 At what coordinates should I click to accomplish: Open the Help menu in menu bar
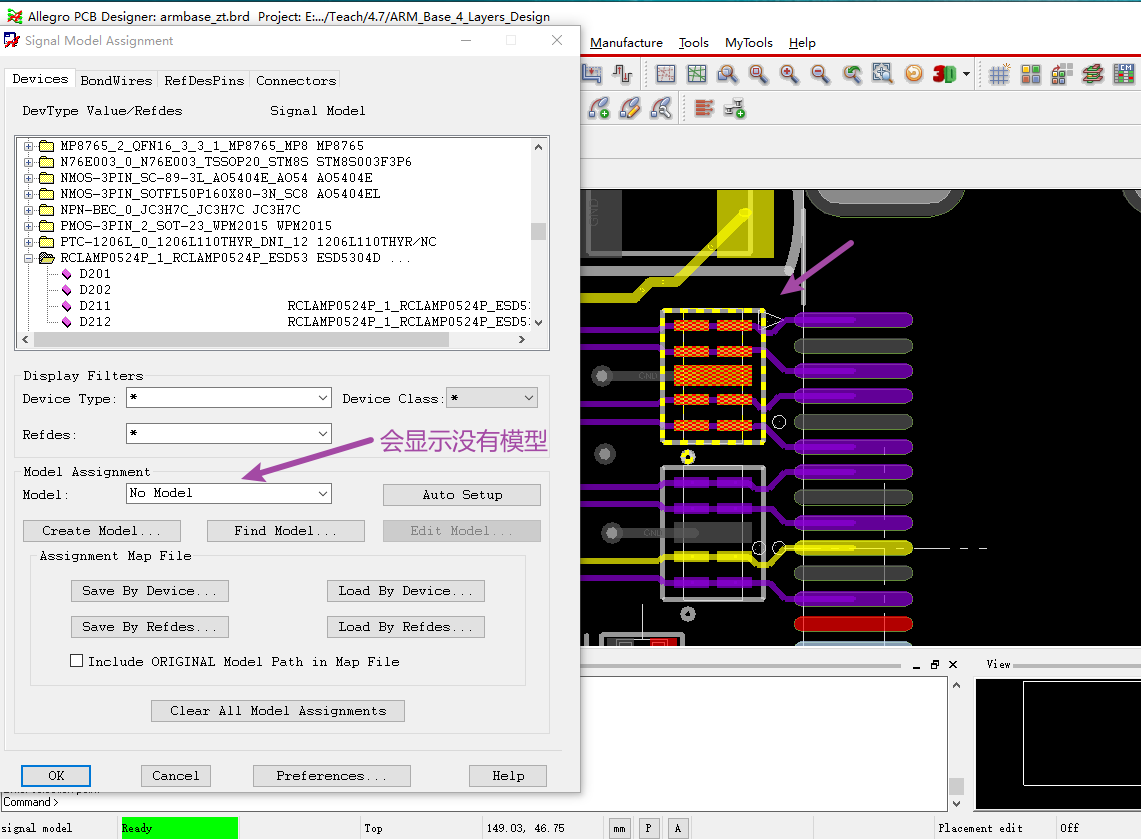click(x=802, y=43)
